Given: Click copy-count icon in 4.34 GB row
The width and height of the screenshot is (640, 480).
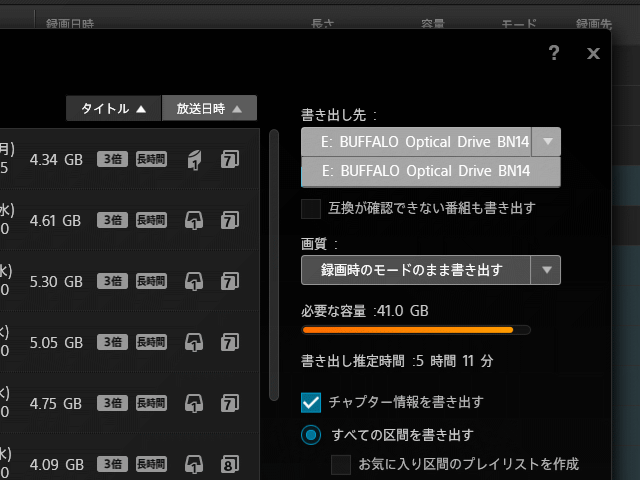Looking at the screenshot, I should pos(194,160).
